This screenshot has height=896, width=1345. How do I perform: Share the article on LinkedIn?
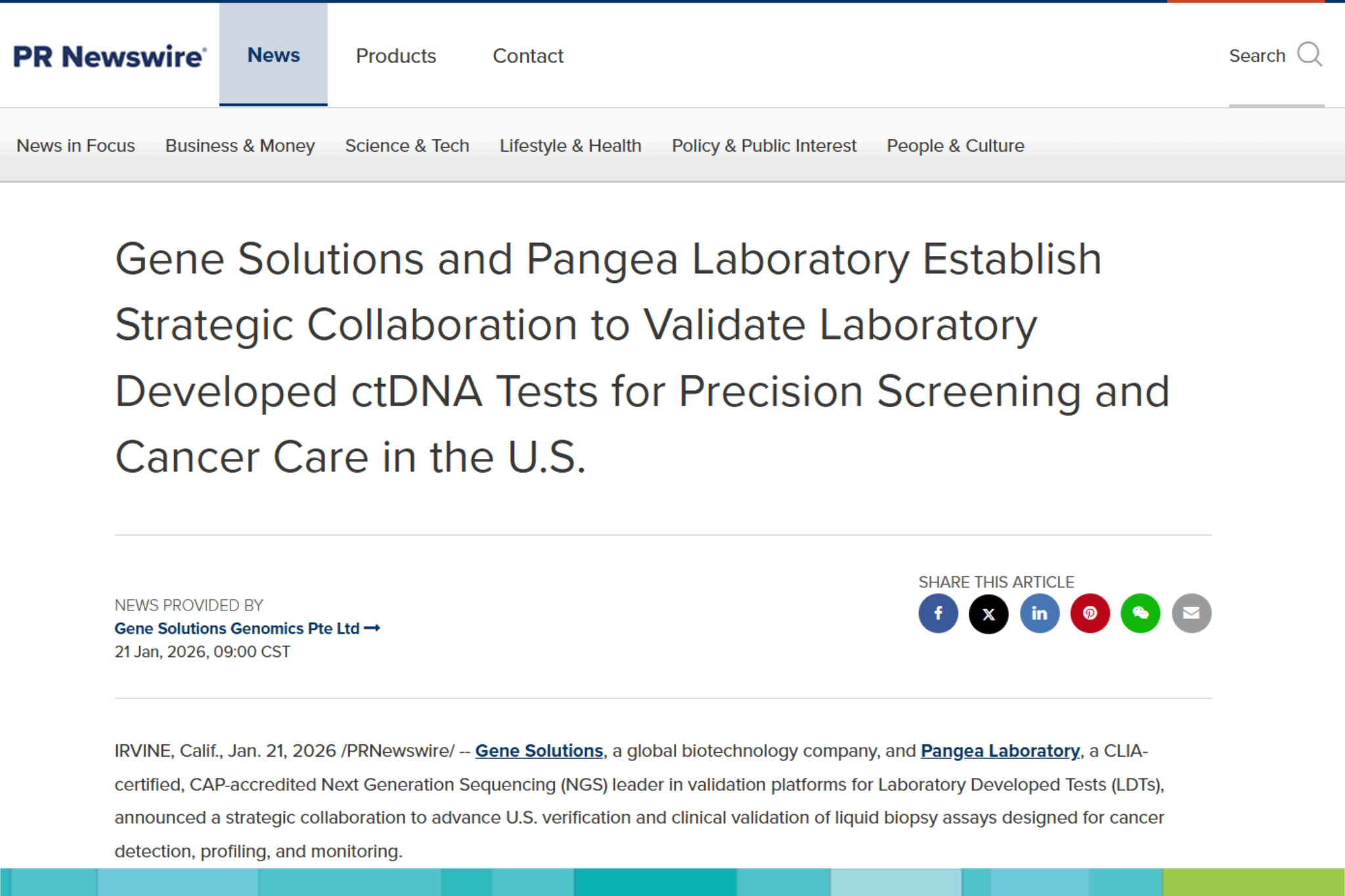(x=1040, y=613)
